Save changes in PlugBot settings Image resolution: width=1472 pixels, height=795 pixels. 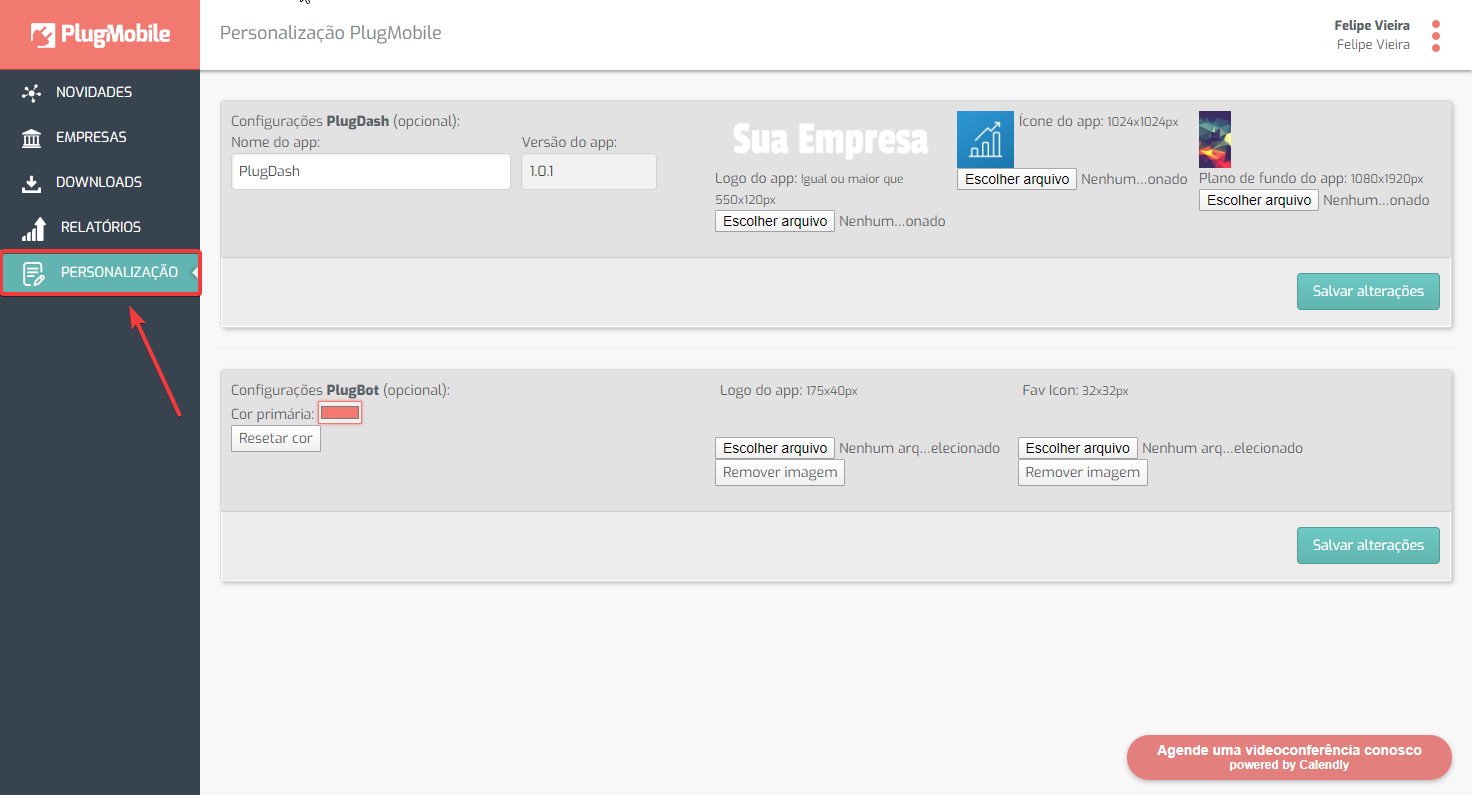click(1368, 545)
